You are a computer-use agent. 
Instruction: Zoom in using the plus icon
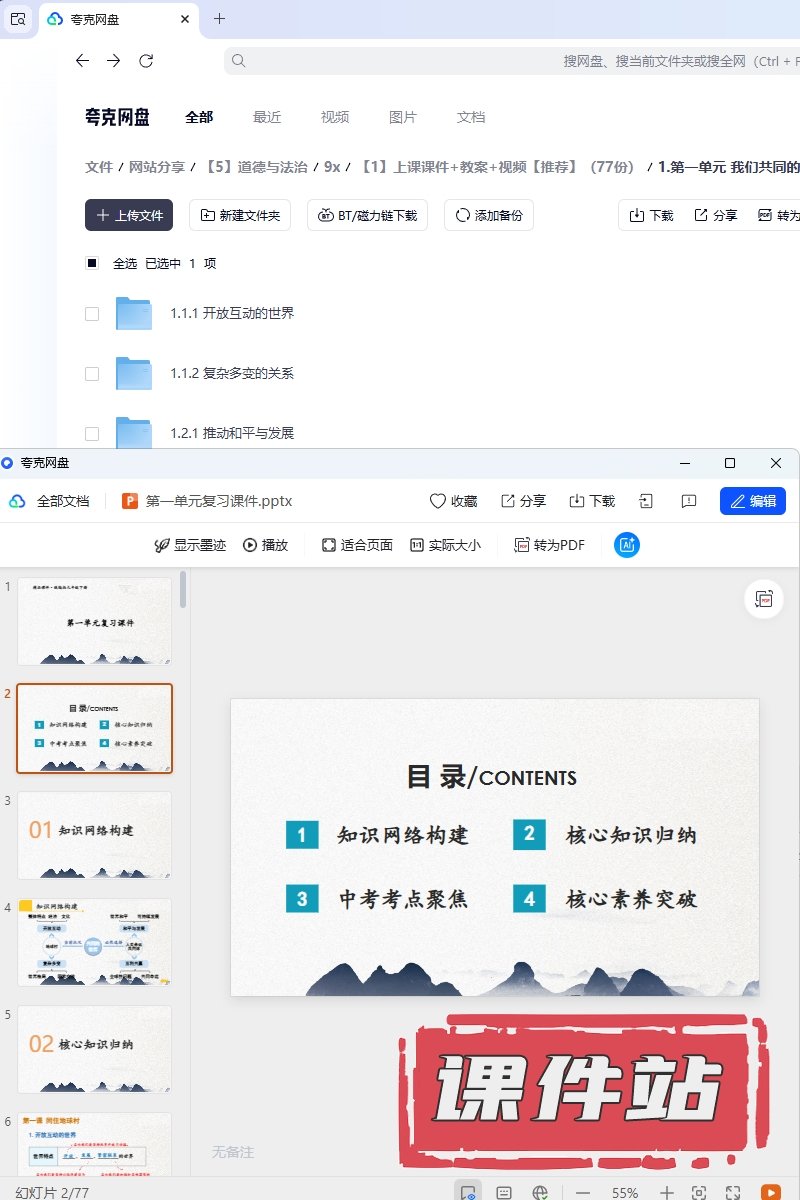(x=667, y=1192)
